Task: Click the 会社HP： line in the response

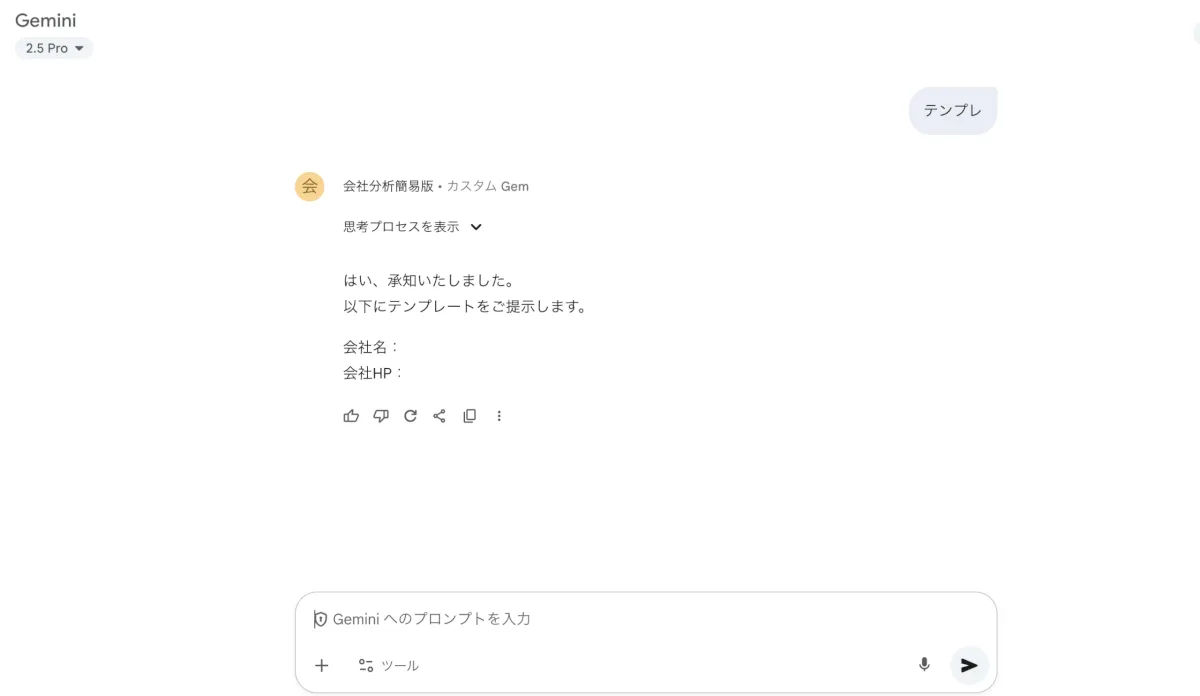Action: (x=372, y=373)
